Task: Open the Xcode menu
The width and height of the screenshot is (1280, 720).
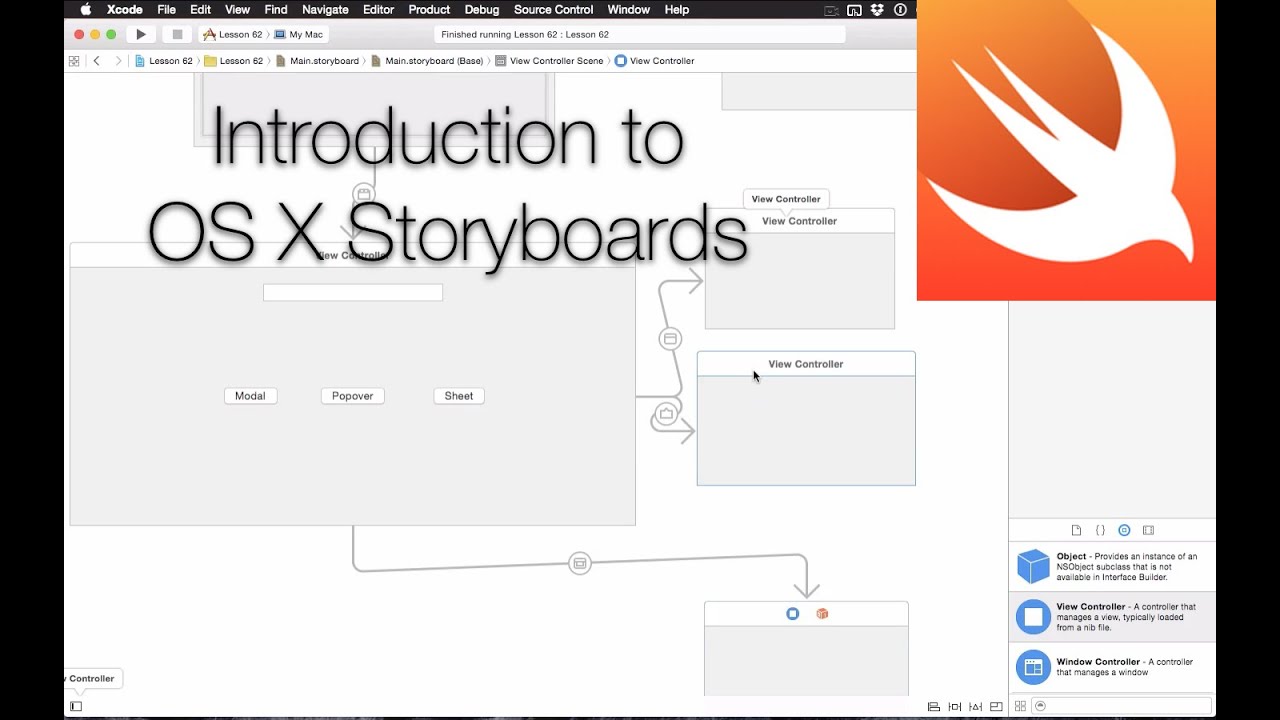Action: coord(125,9)
